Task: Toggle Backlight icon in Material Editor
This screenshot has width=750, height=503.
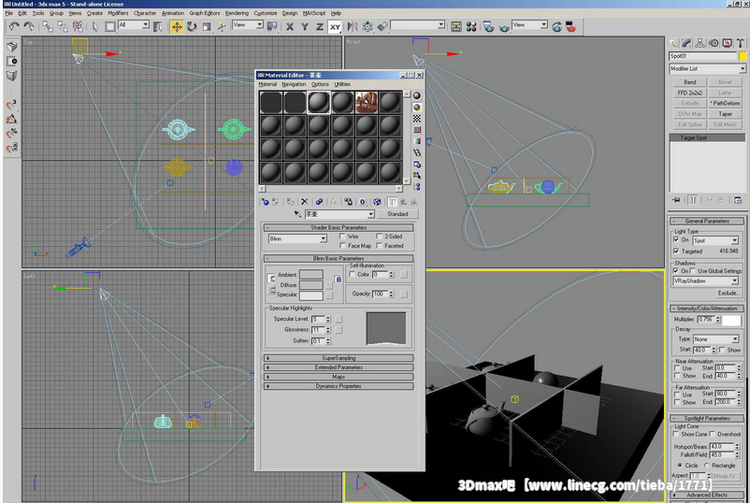Action: [417, 107]
